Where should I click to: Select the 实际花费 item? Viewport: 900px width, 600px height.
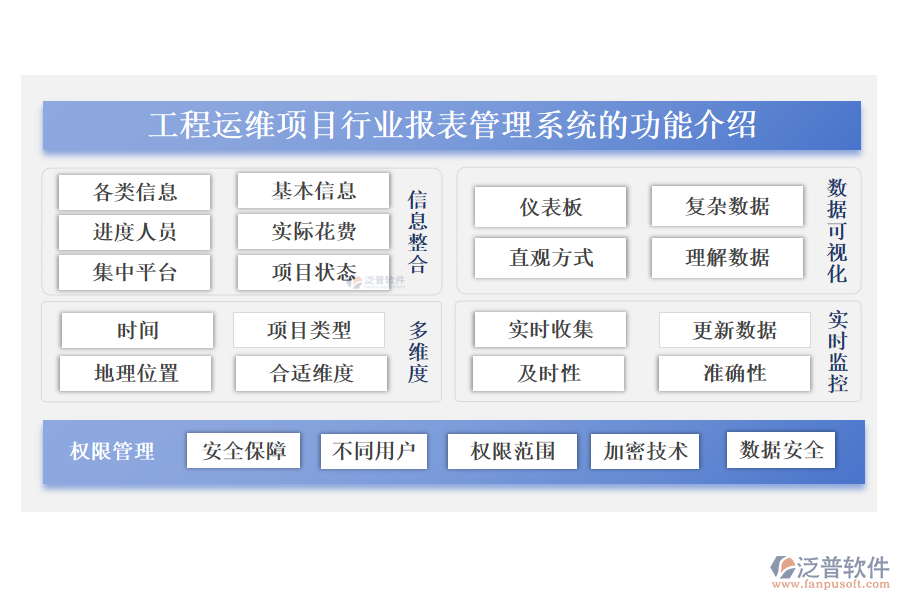pyautogui.click(x=313, y=232)
